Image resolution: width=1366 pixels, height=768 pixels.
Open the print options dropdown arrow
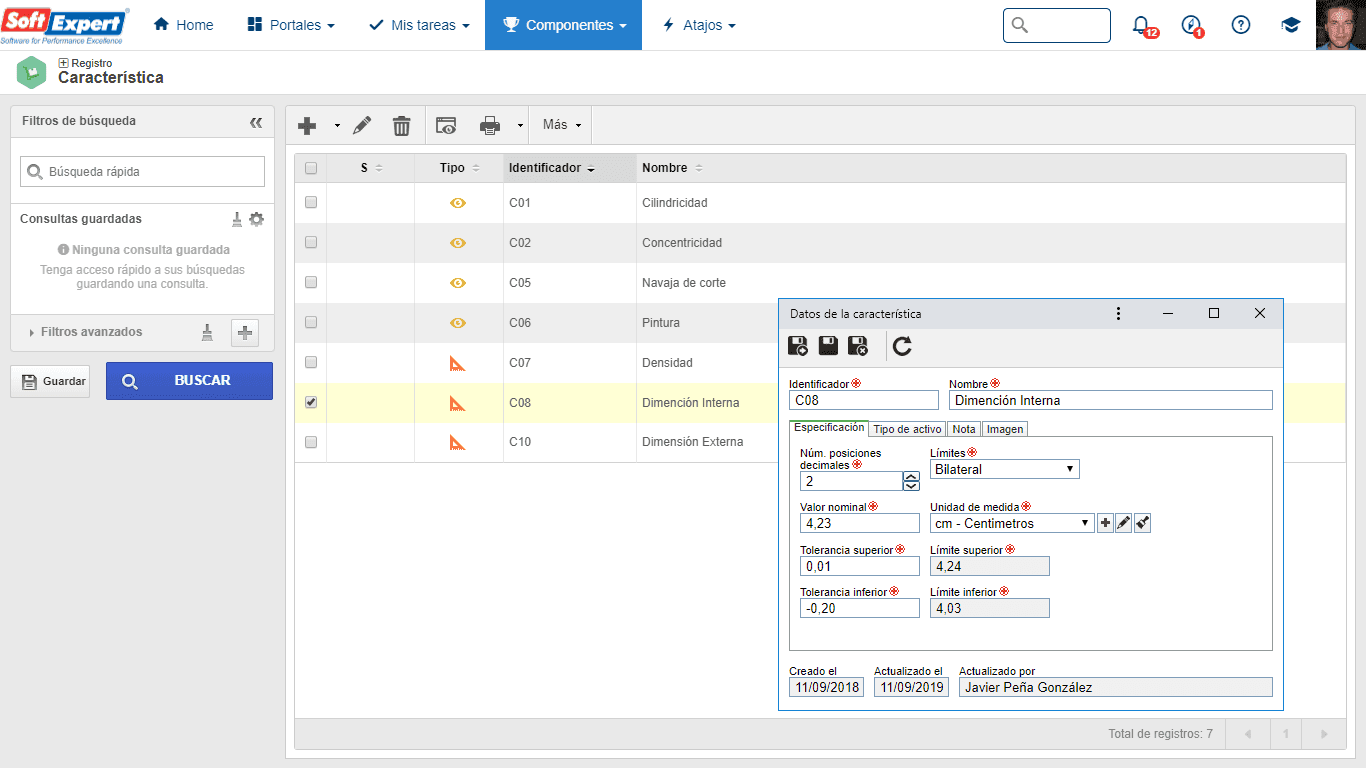520,126
